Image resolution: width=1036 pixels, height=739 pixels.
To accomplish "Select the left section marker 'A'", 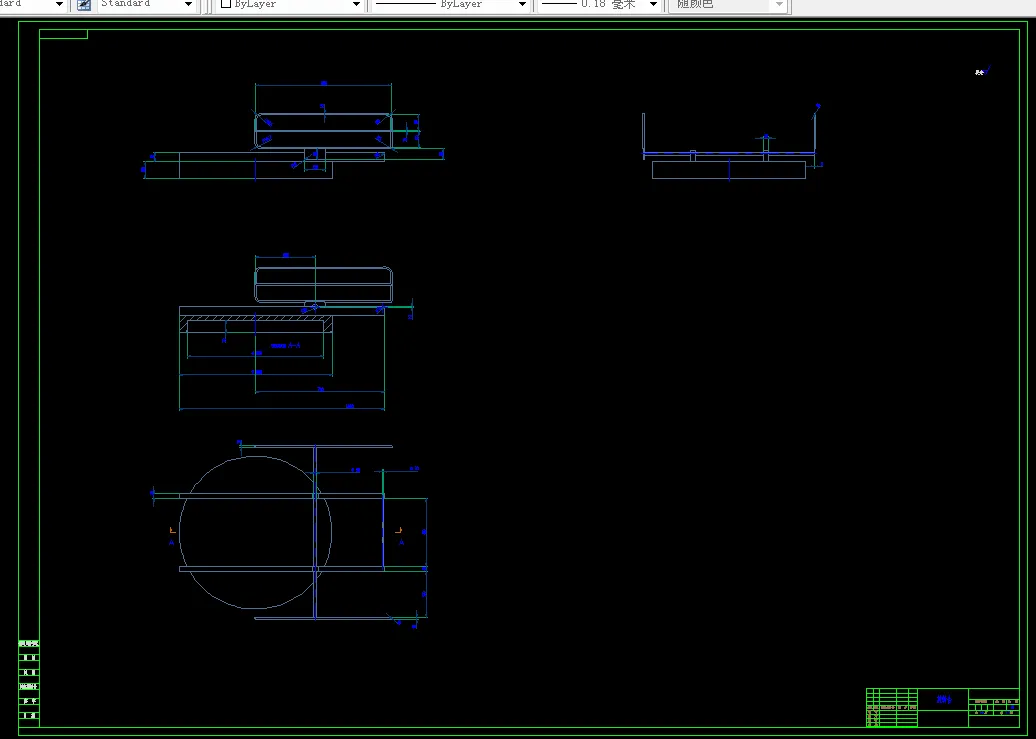I will point(172,543).
